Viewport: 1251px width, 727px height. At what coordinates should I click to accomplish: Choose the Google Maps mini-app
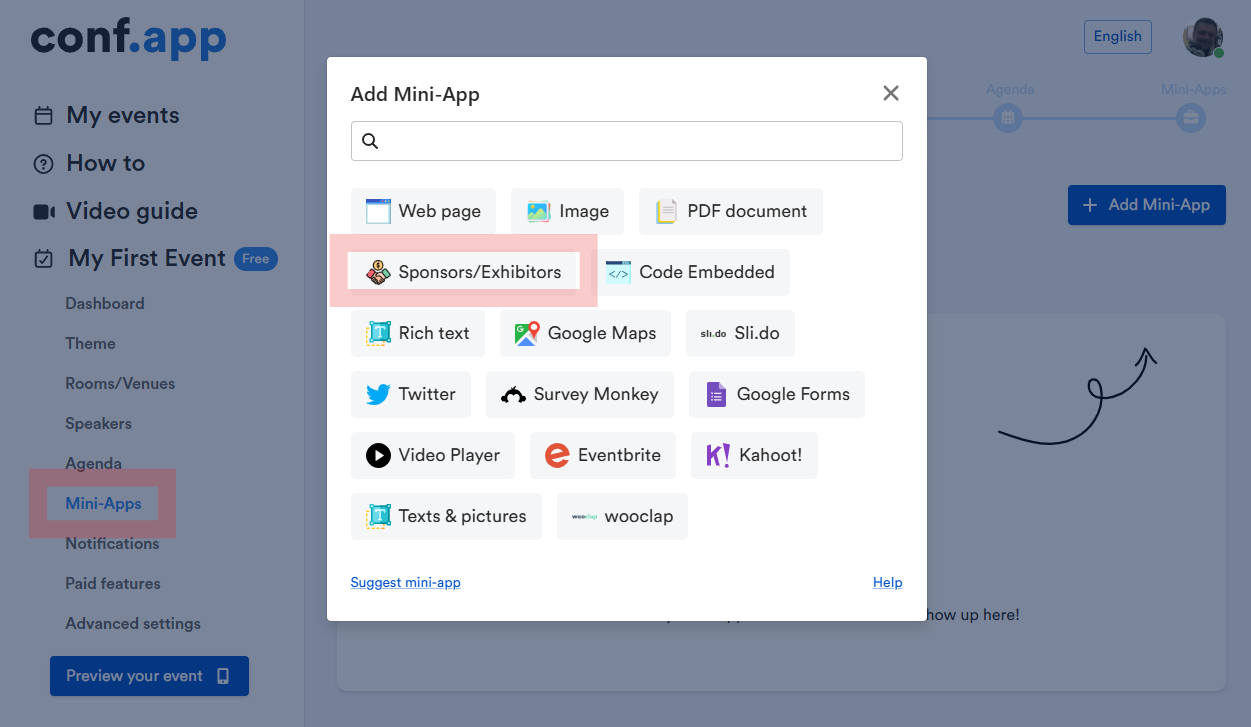pos(584,333)
